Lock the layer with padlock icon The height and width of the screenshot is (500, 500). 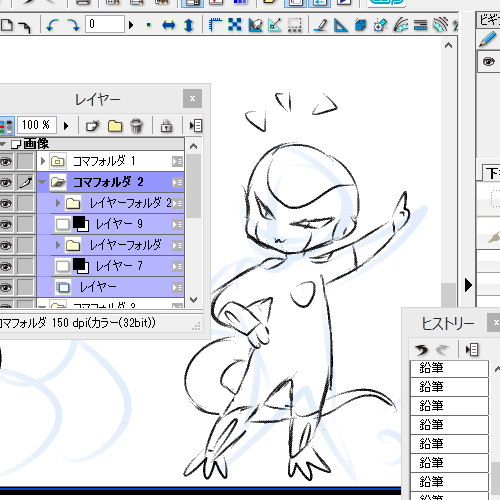tap(166, 126)
